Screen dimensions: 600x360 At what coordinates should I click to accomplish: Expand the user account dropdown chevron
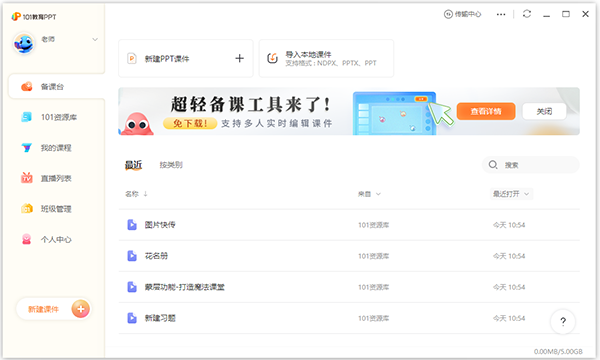click(x=95, y=39)
